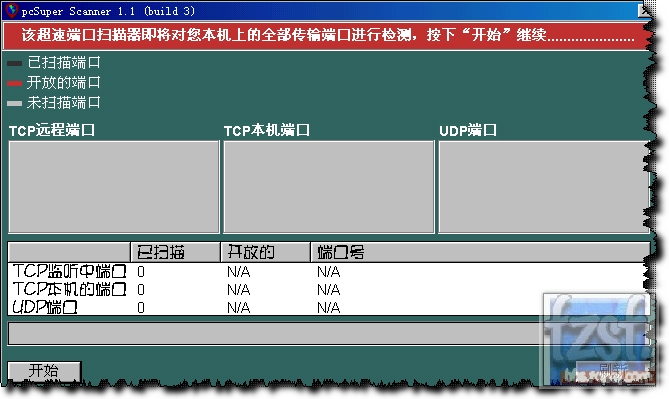Click the 端口号 column header
669x399 pixels.
coord(480,252)
